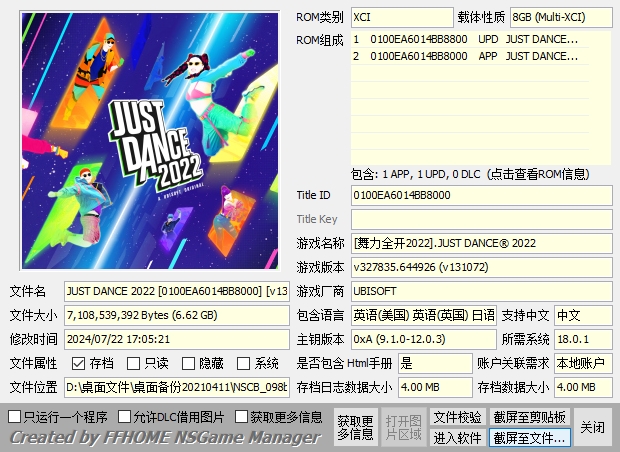This screenshot has height=452, width=620.
Task: Click the 支持中文 field showing 中文
Action: tap(583, 315)
